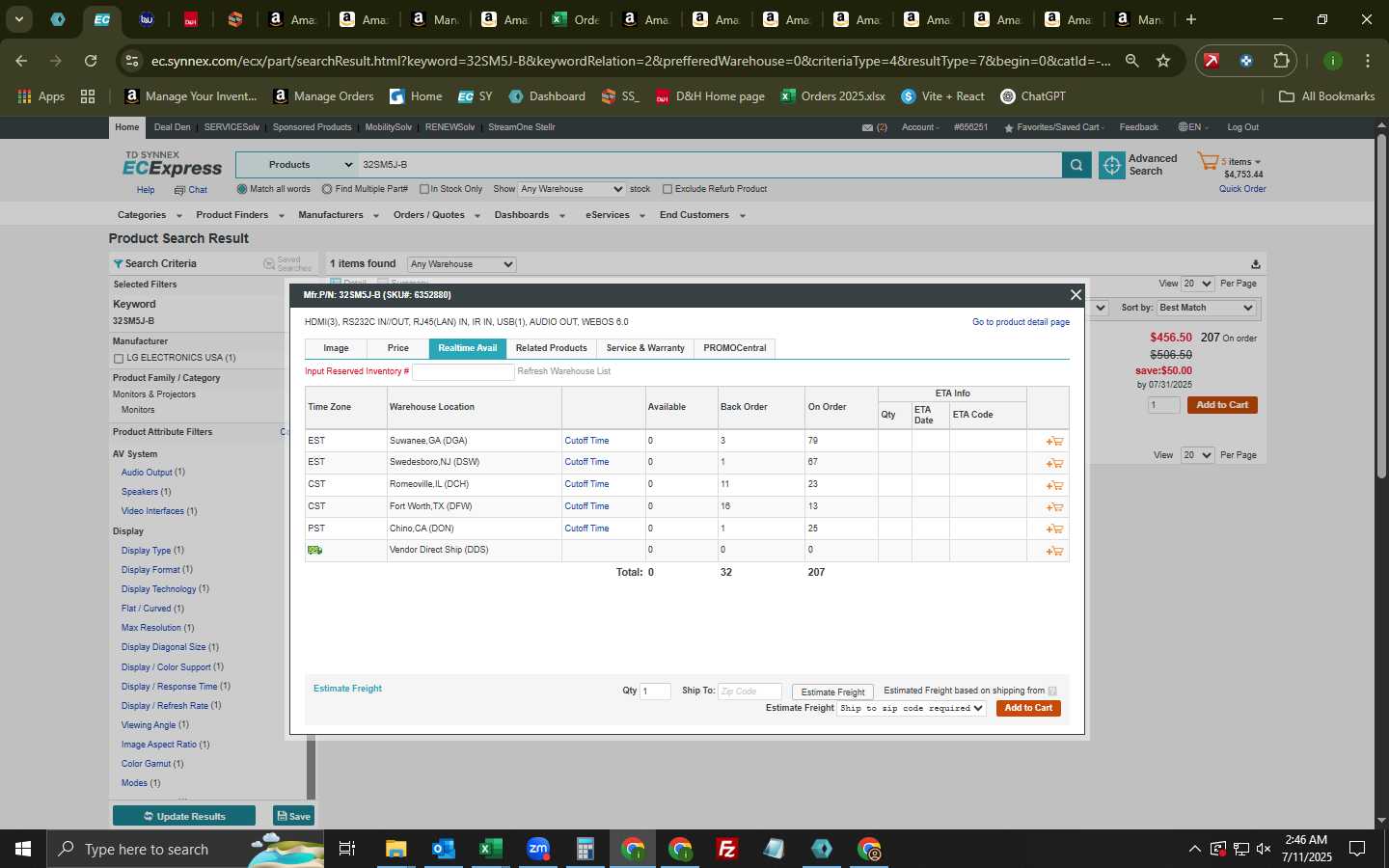Click the popup Qty input field
The height and width of the screenshot is (868, 1389).
click(655, 692)
